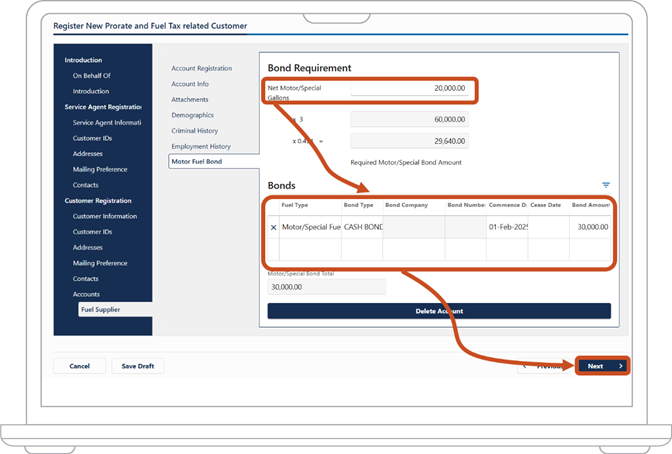Open Service Agent Registration section

click(103, 107)
